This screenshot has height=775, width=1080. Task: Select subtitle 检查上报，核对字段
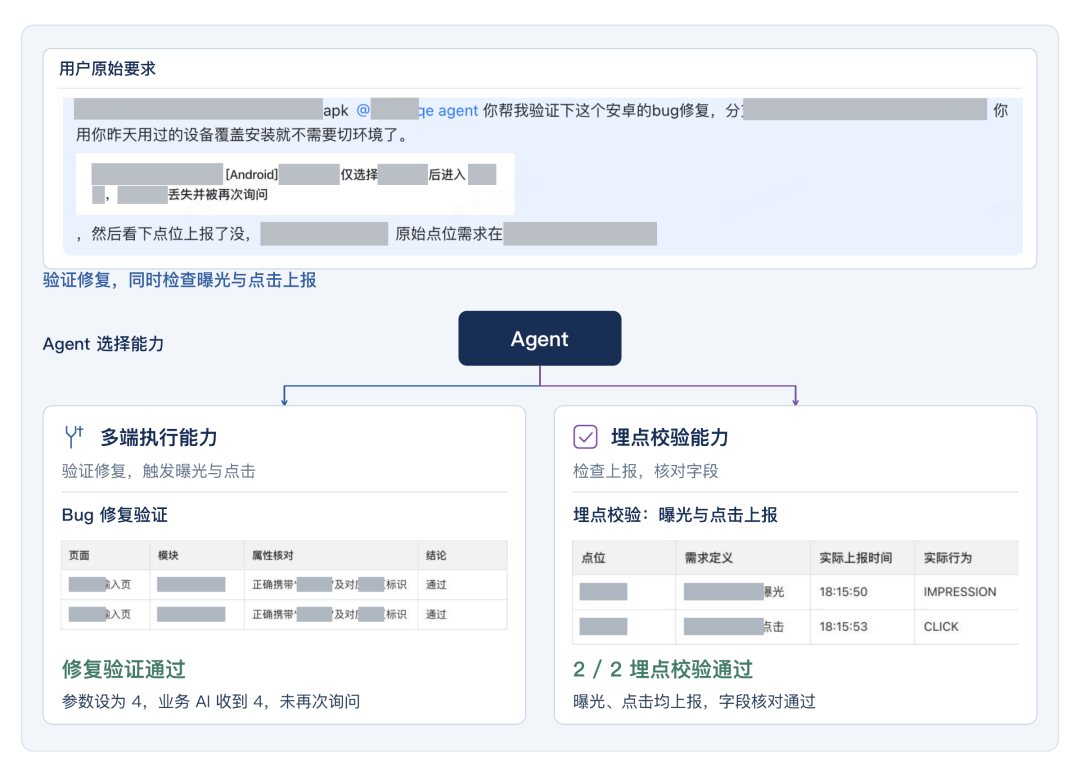[x=646, y=471]
